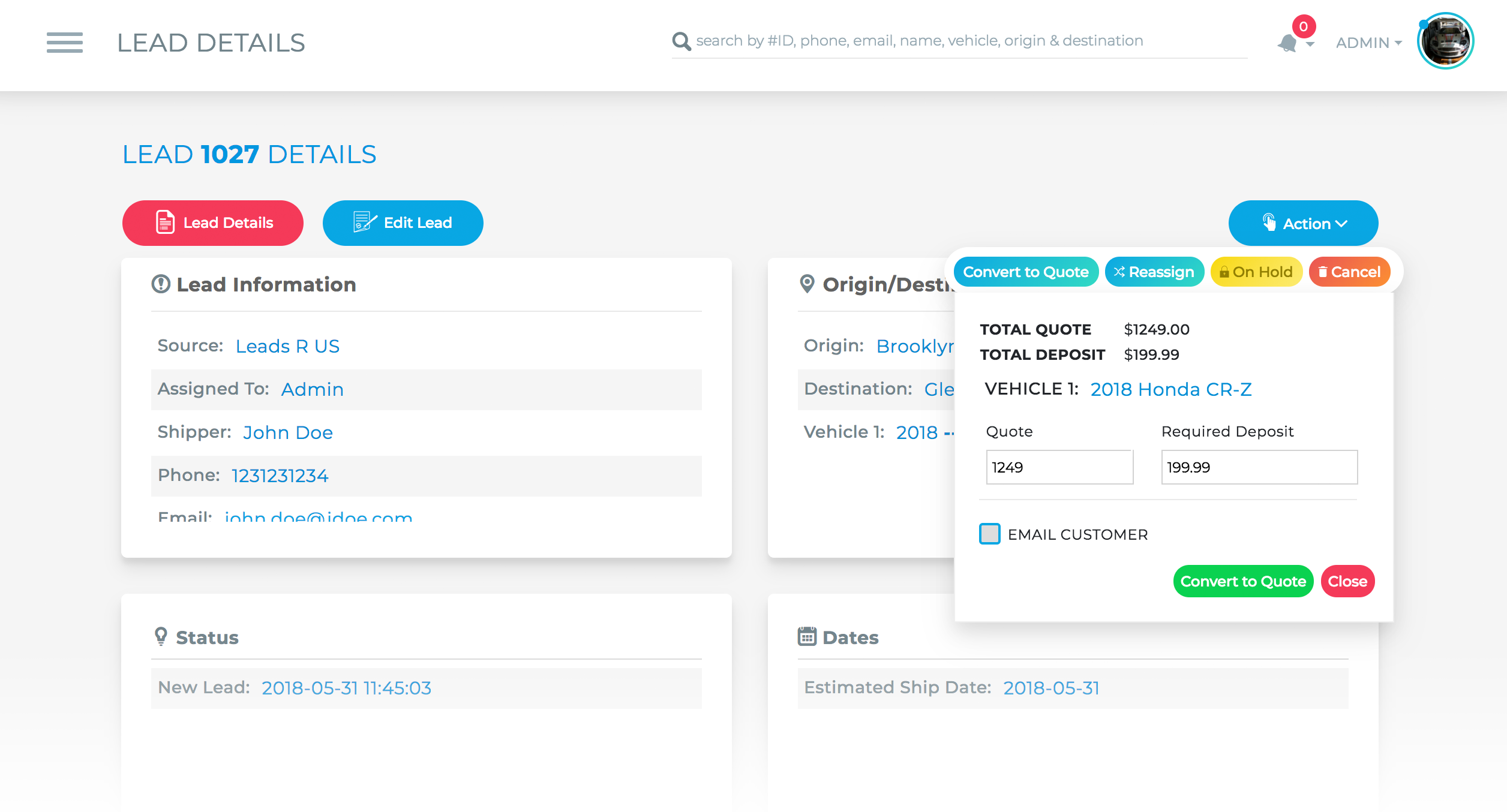1507x812 pixels.
Task: Click the Required Deposit input field
Action: [x=1259, y=467]
